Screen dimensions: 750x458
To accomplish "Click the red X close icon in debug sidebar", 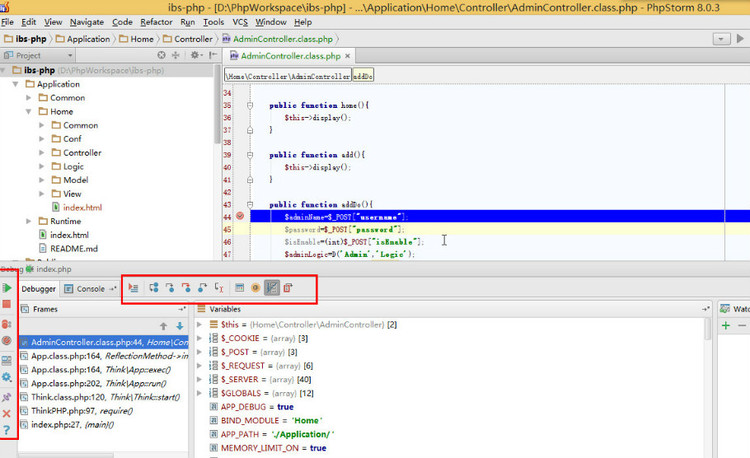I will (x=7, y=413).
